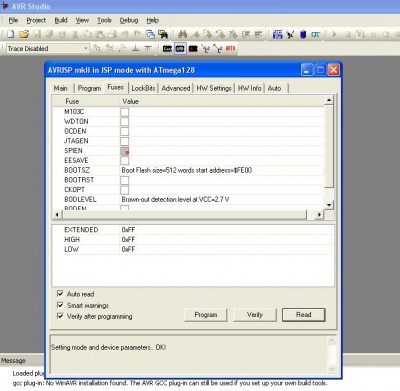
Task: Open the File menu
Action: (x=13, y=20)
